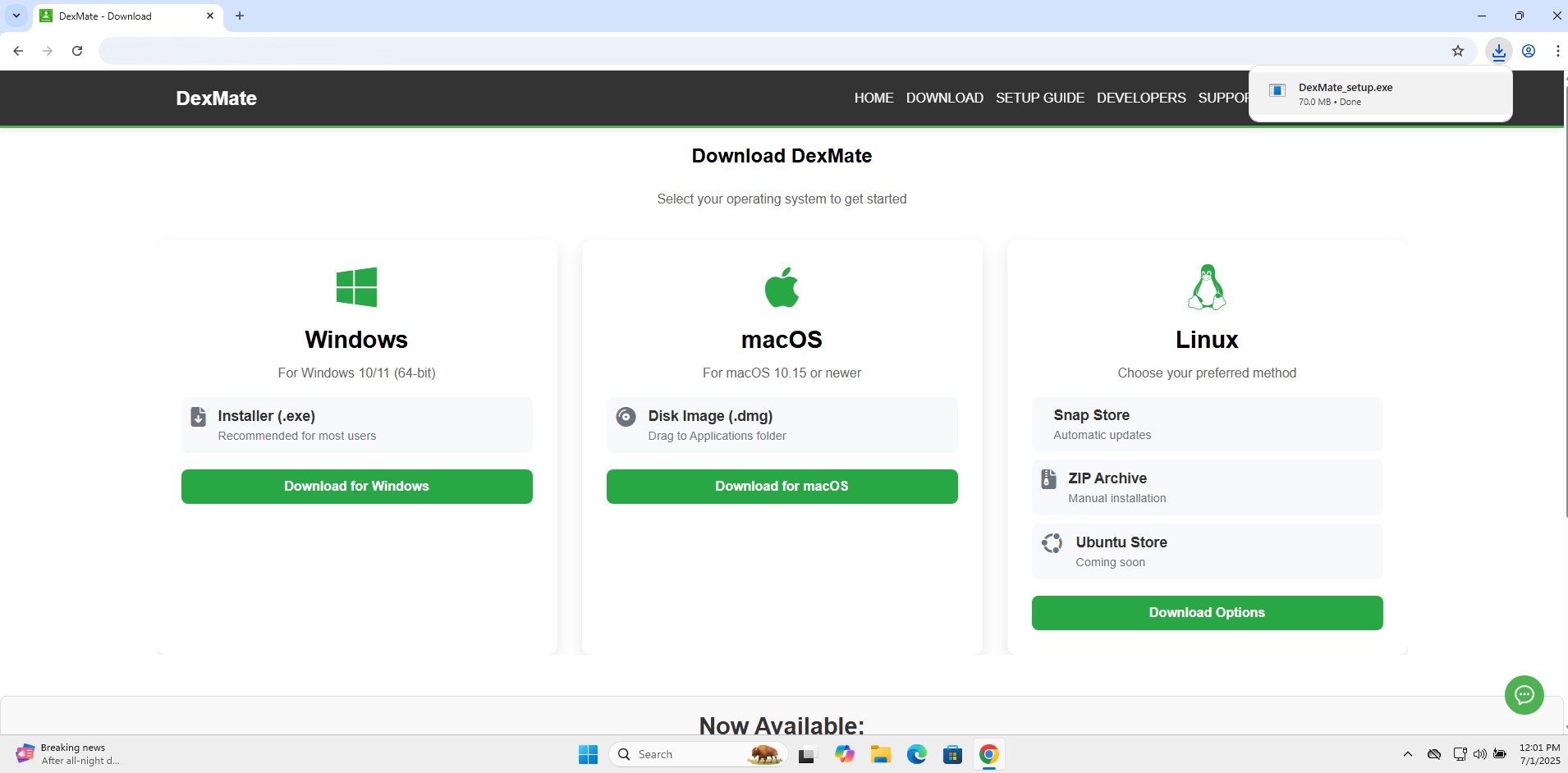Click the DexMate_setup.exe download entry
The width and height of the screenshot is (1568, 773).
tap(1381, 94)
